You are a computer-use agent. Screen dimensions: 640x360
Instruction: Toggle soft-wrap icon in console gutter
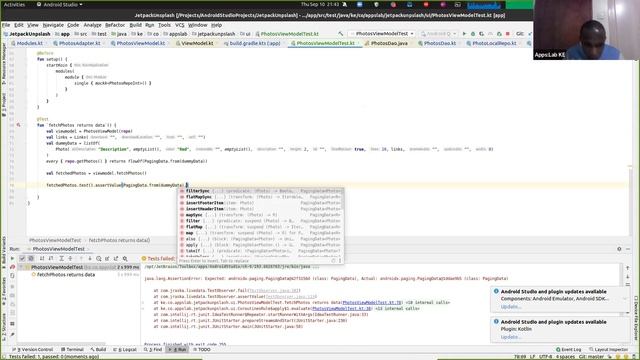pyautogui.click(x=628, y=284)
